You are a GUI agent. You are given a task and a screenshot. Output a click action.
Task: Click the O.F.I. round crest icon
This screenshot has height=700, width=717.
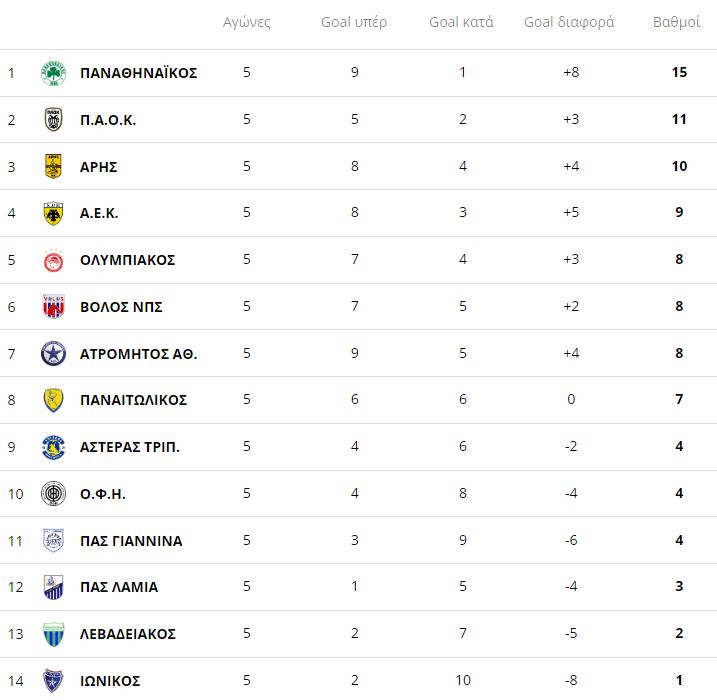tap(53, 494)
